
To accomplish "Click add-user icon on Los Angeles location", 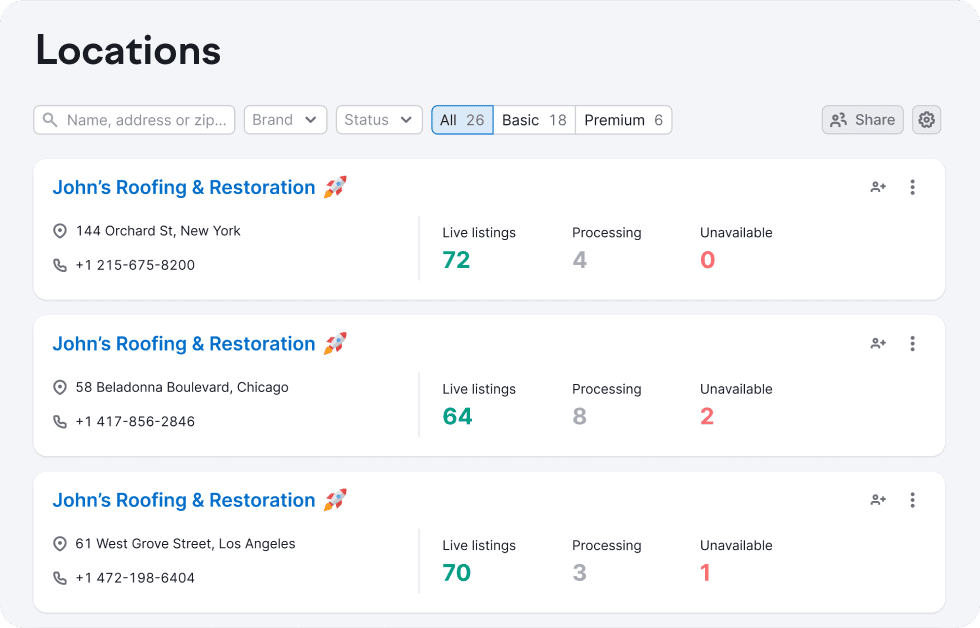I will (x=878, y=500).
